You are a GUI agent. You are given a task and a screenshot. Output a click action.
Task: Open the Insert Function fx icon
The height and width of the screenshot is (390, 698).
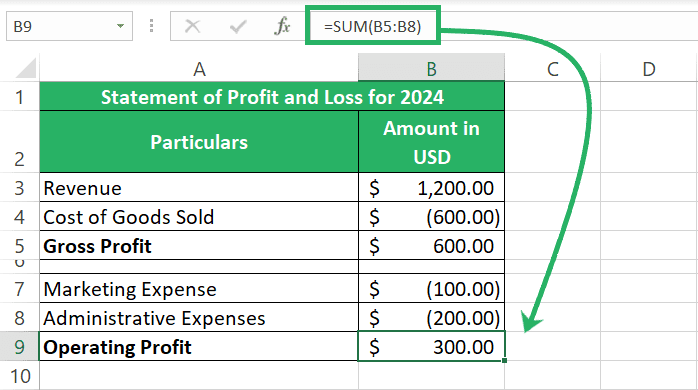282,26
